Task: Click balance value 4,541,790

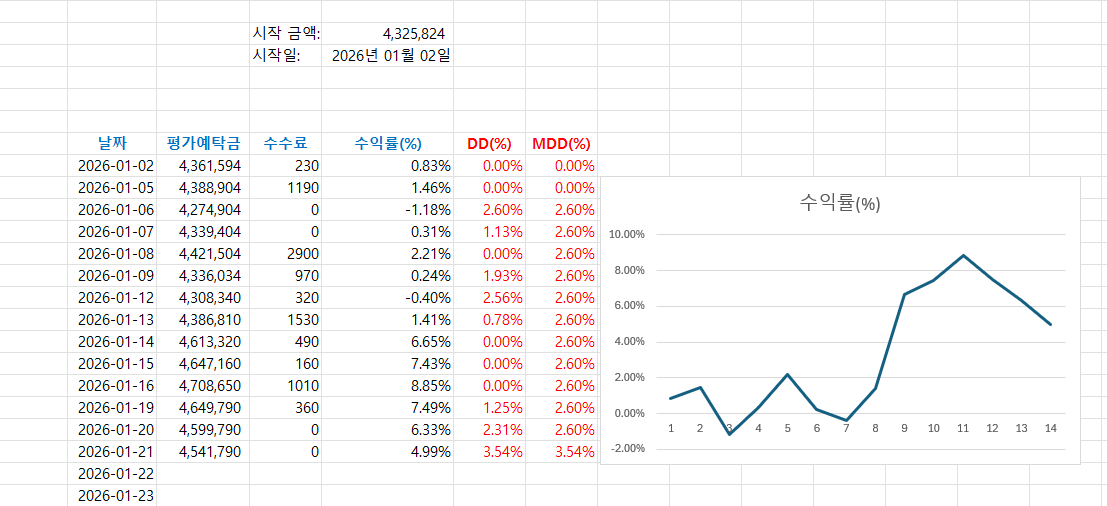Action: pyautogui.click(x=210, y=451)
